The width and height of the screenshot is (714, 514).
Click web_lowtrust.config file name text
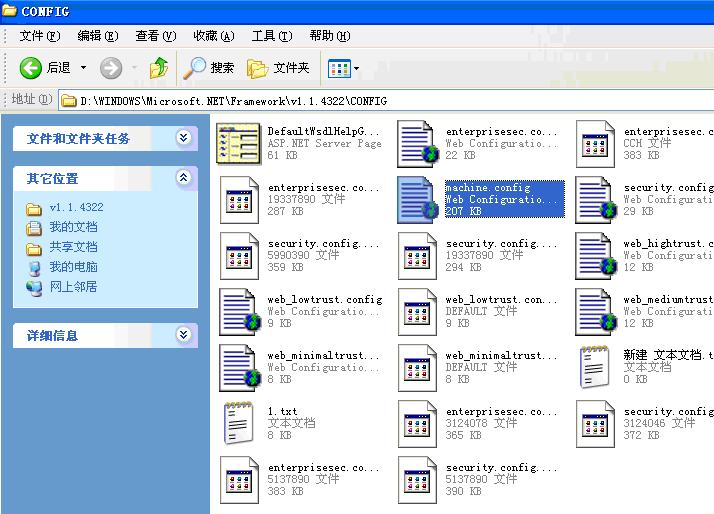pos(325,300)
